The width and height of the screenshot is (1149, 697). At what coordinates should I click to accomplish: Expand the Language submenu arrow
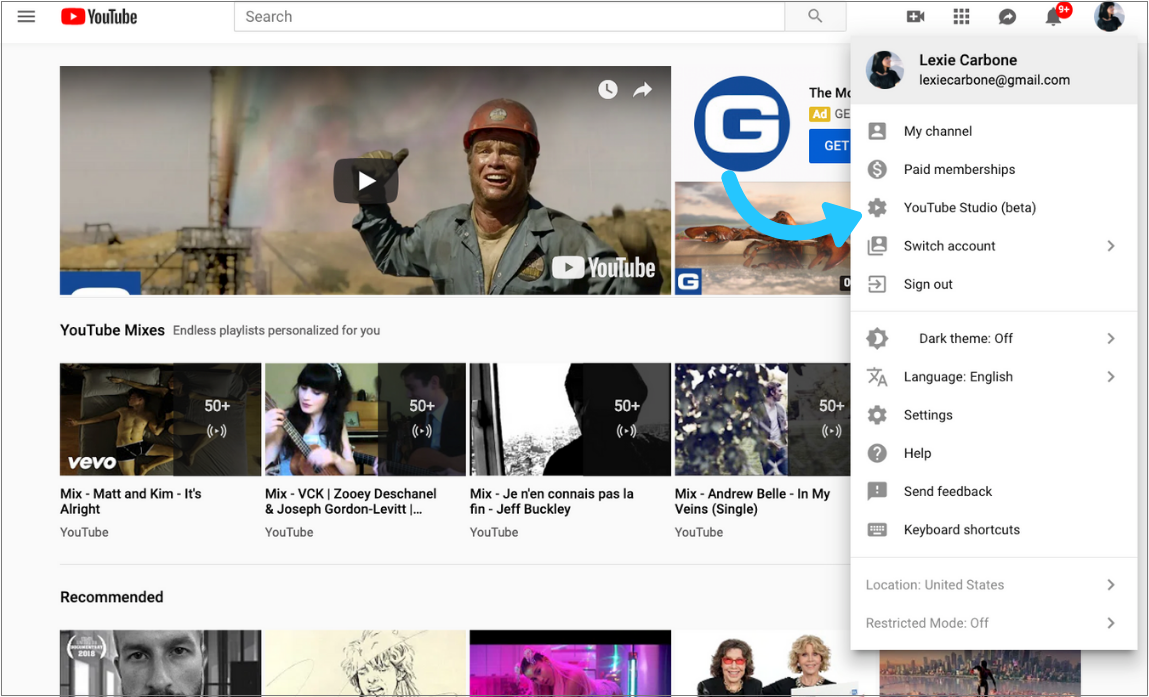1111,377
